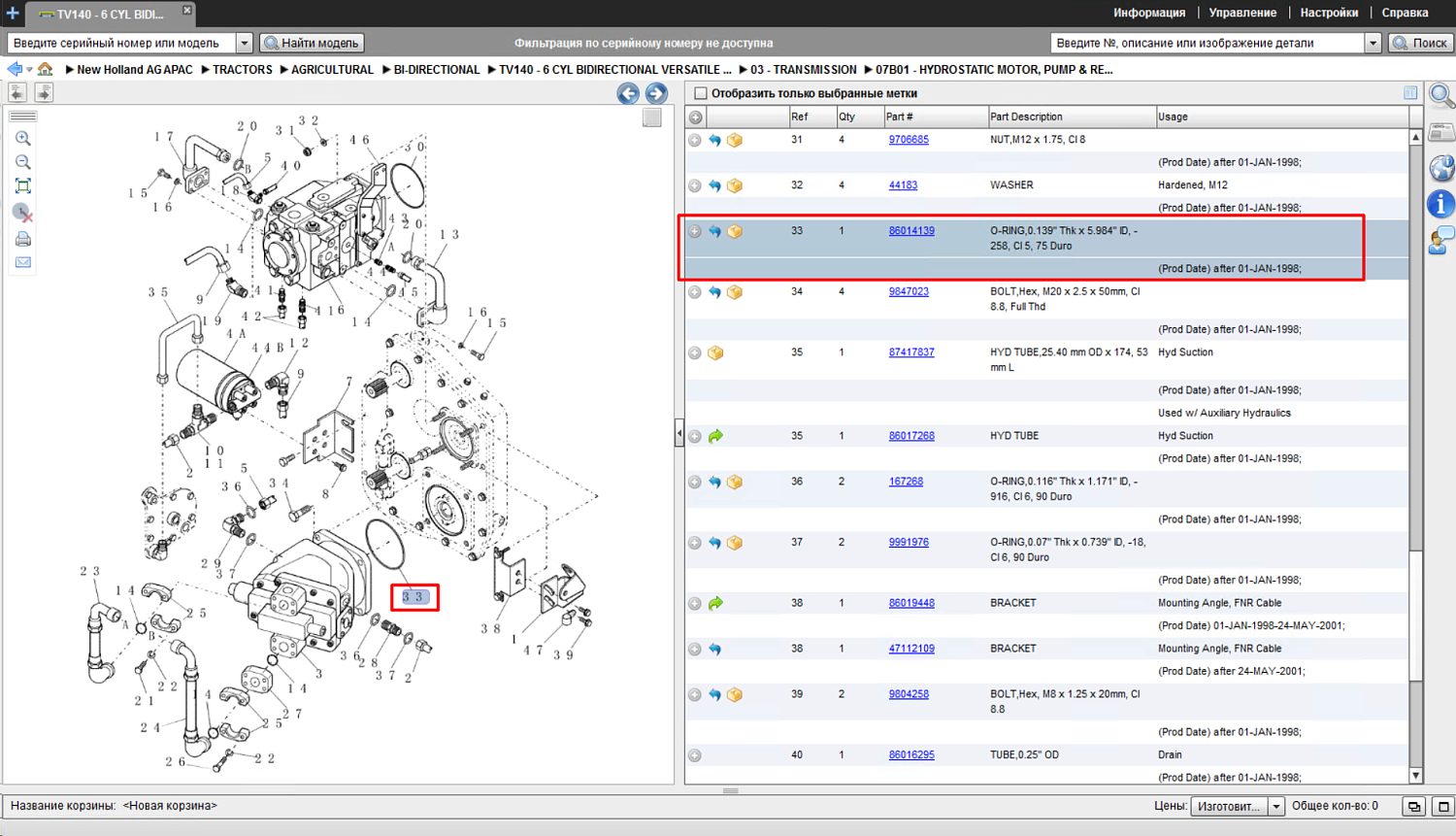This screenshot has height=836, width=1456.
Task: Click the round add icon for part 9706685
Action: coord(695,141)
